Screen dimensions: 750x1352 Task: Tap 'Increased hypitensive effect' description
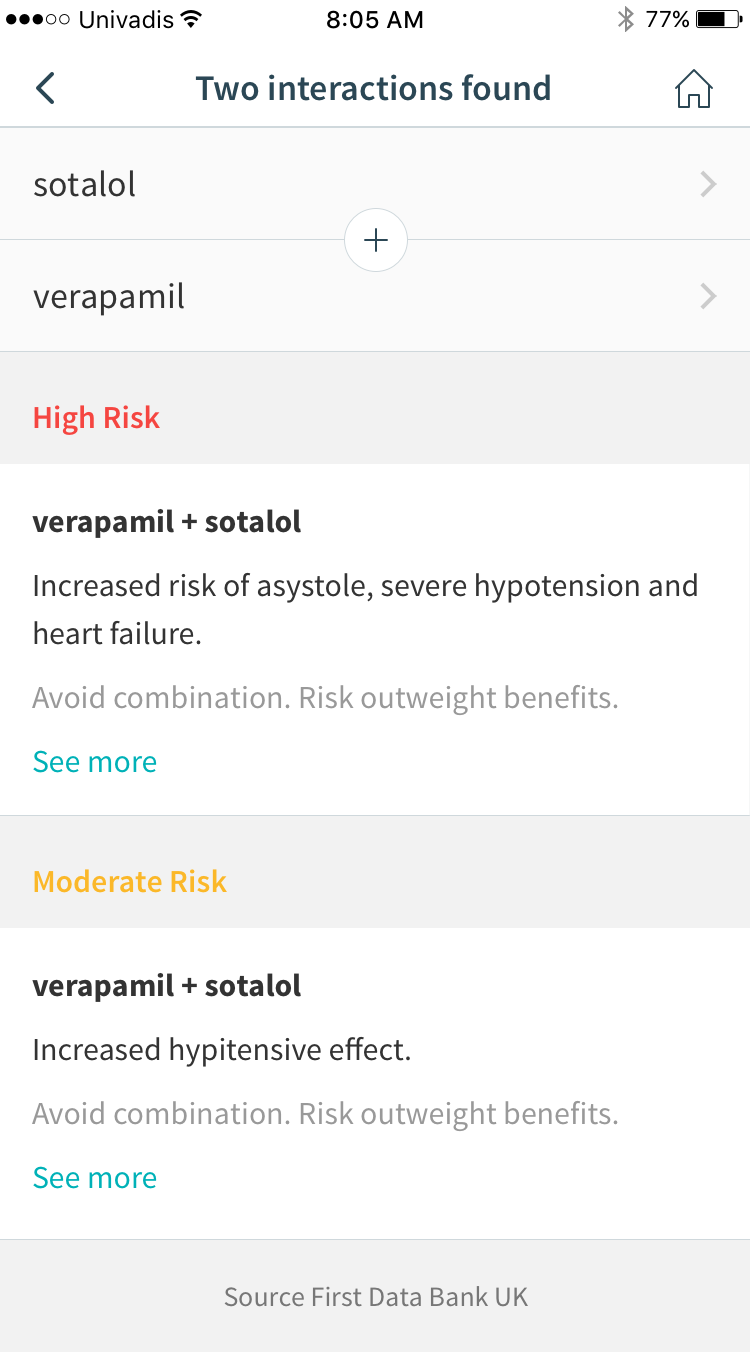(222, 1050)
